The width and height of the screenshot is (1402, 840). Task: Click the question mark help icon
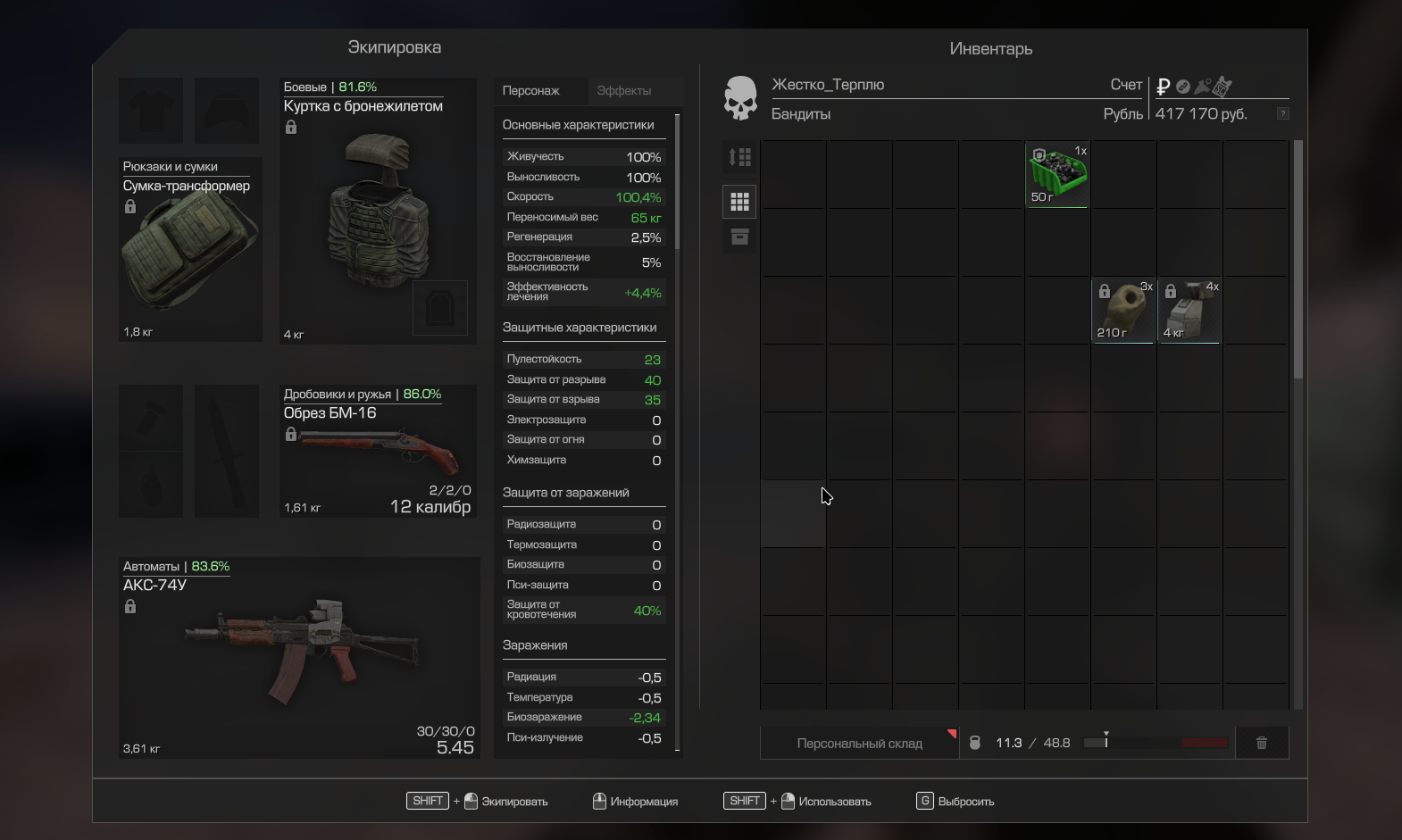pyautogui.click(x=1282, y=113)
